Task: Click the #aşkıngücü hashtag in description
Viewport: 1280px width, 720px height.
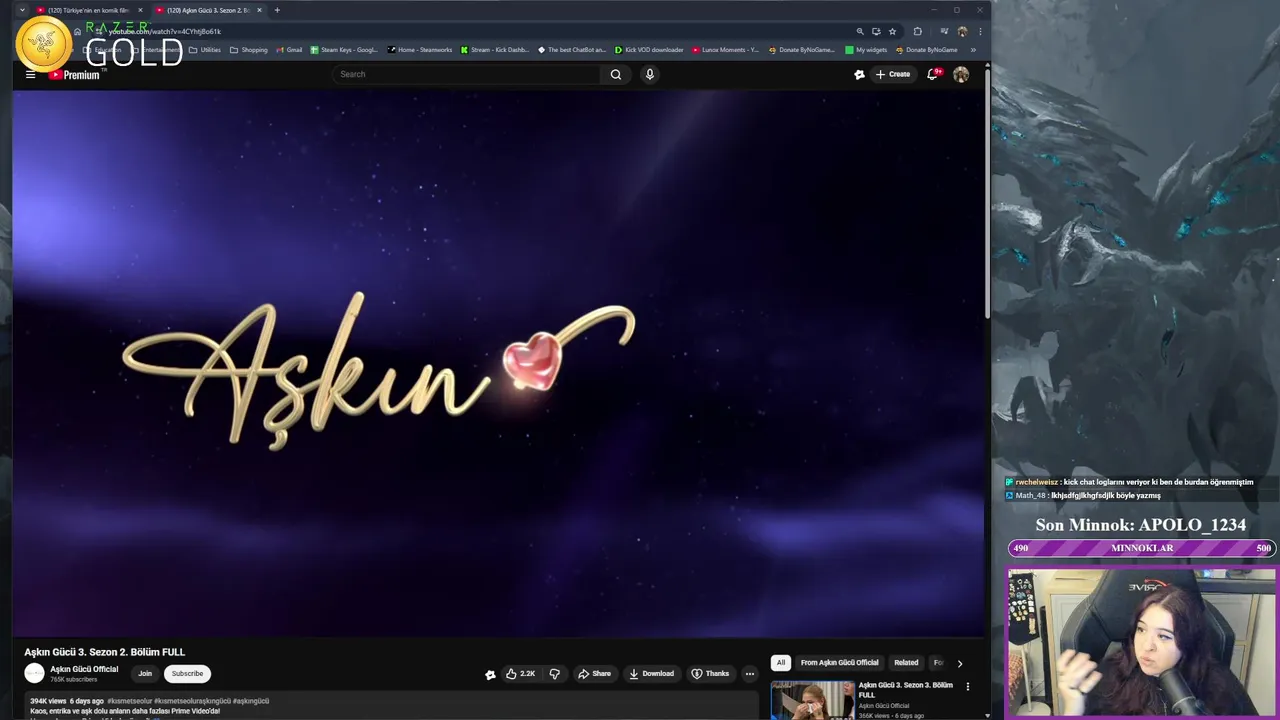Action: tap(251, 701)
